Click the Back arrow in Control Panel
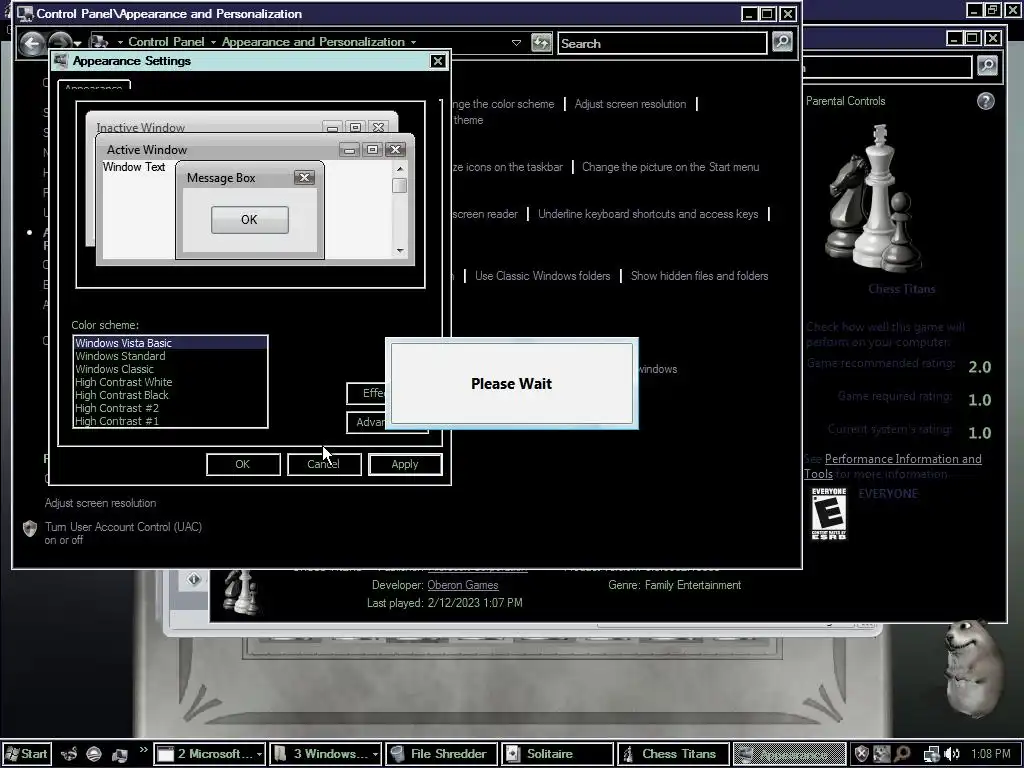The height and width of the screenshot is (768, 1024). coord(32,43)
